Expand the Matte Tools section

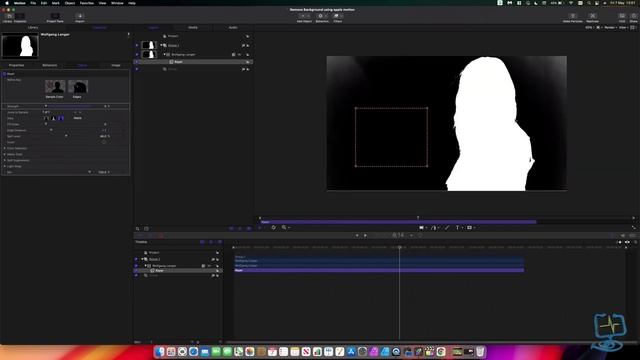(x=4, y=154)
